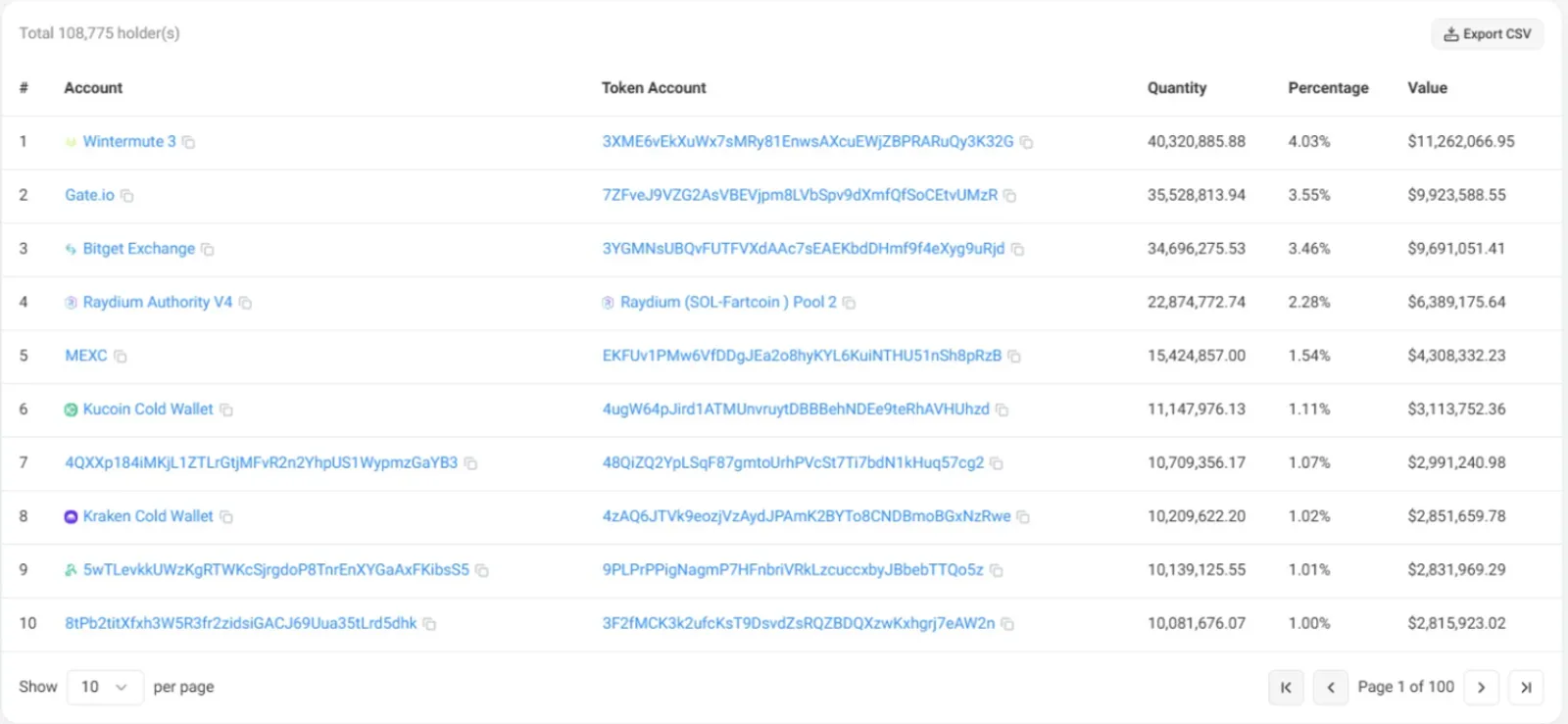Viewport: 1568px width, 724px height.
Task: Jump to the last page
Action: (1526, 688)
